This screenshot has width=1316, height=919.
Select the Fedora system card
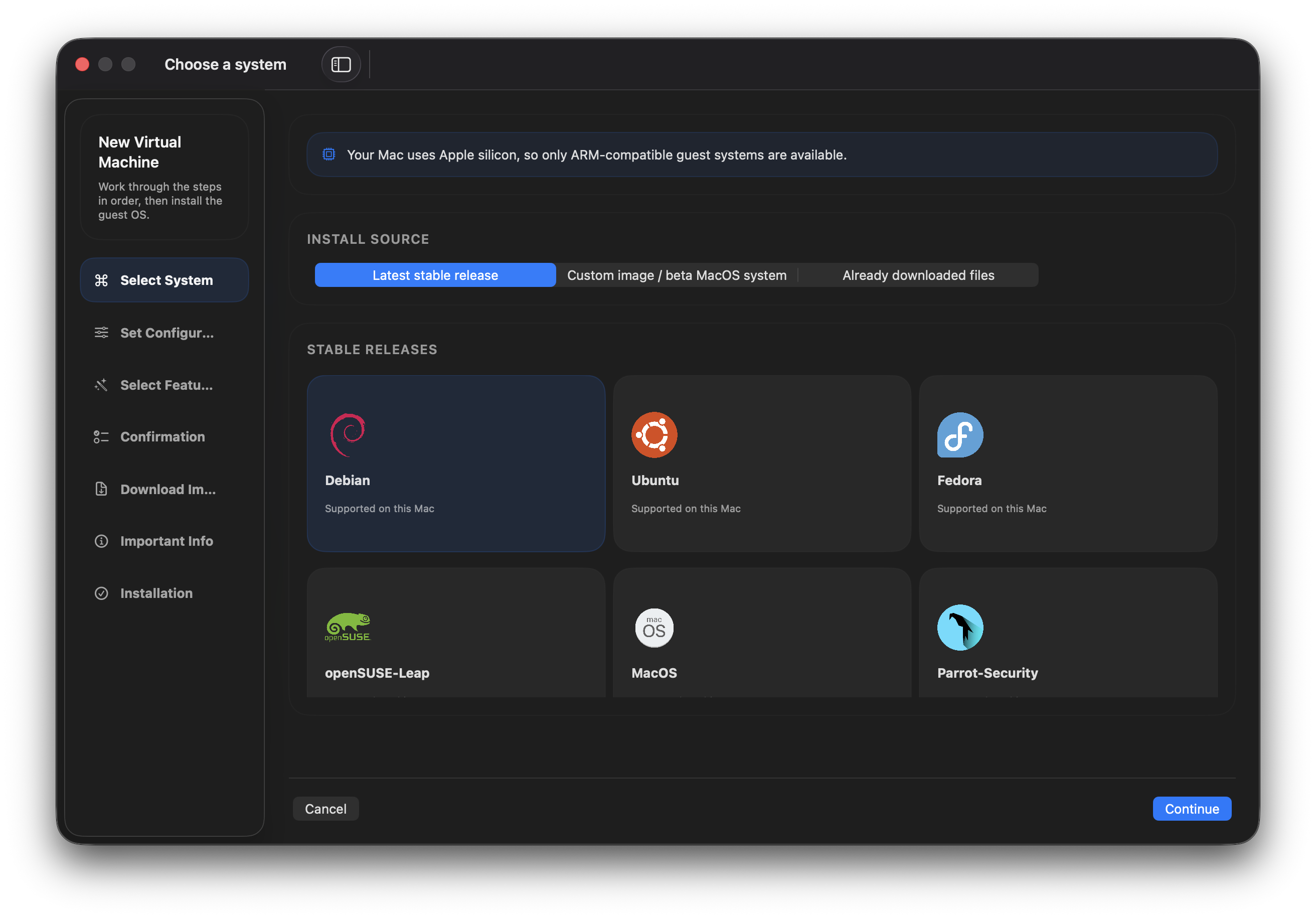(x=1068, y=463)
